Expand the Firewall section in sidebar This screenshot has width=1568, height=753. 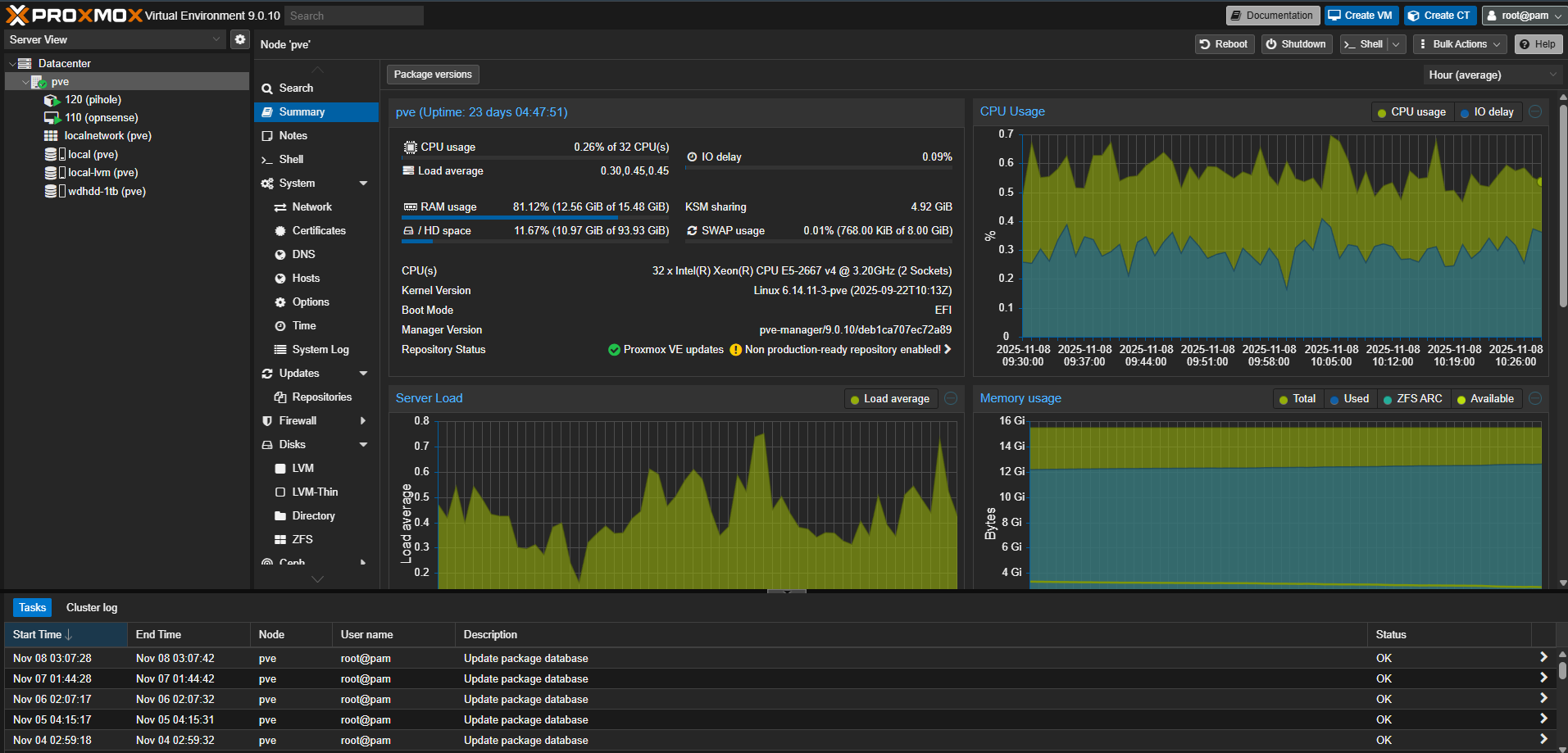click(363, 420)
